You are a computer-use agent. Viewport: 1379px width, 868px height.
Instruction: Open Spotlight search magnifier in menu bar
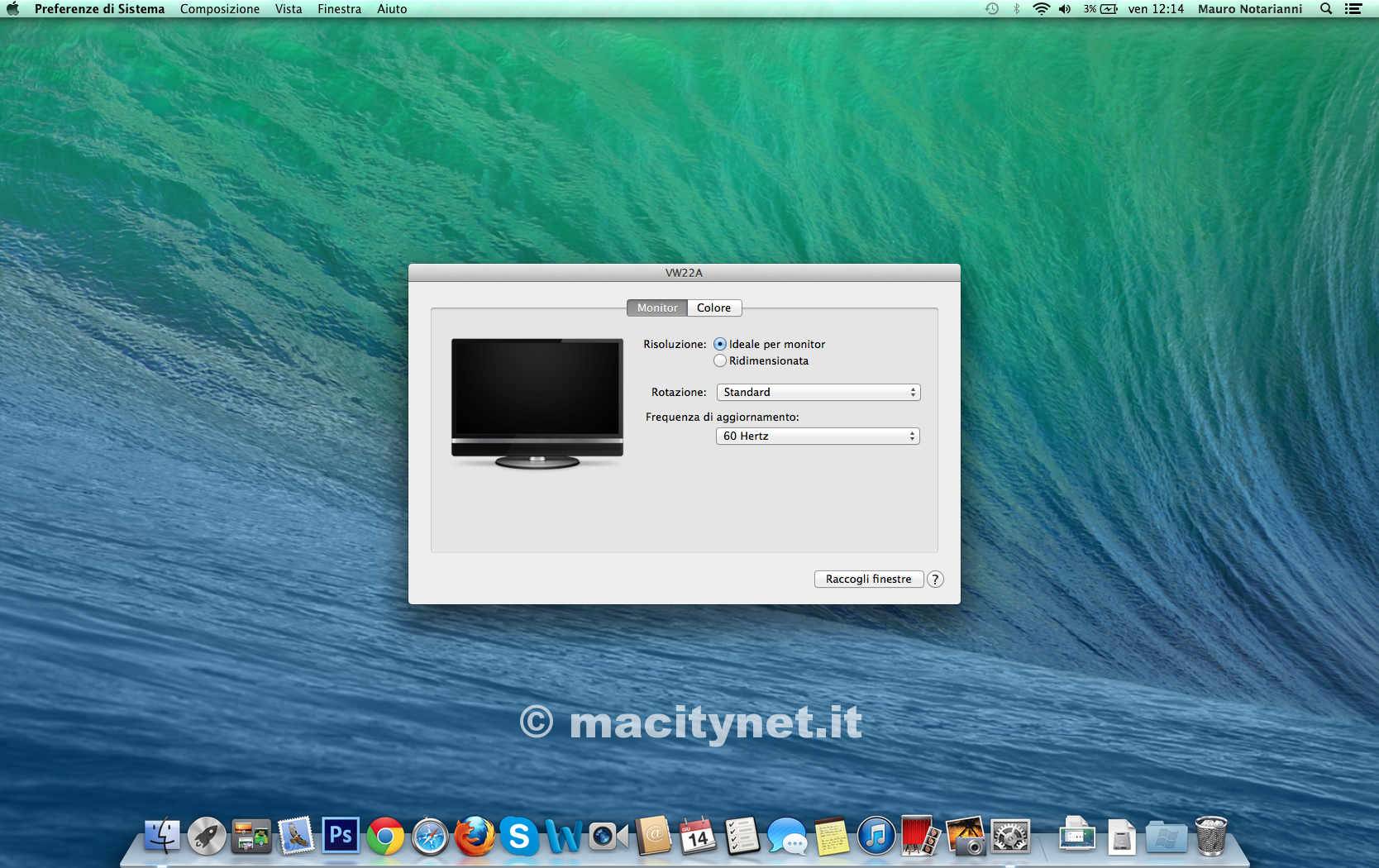point(1326,9)
